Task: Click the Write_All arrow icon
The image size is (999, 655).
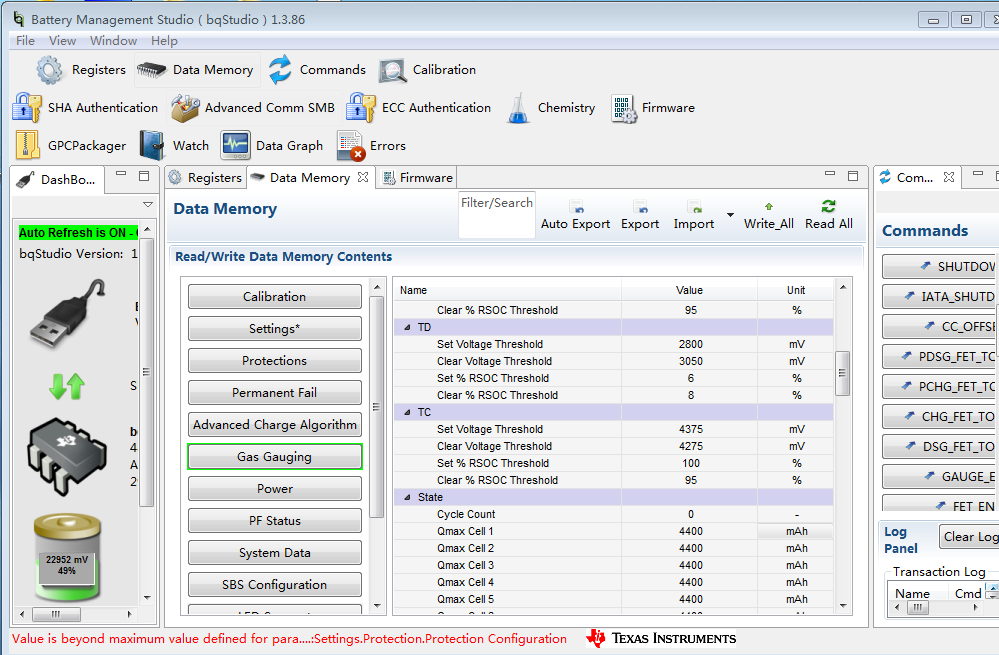Action: click(x=769, y=206)
